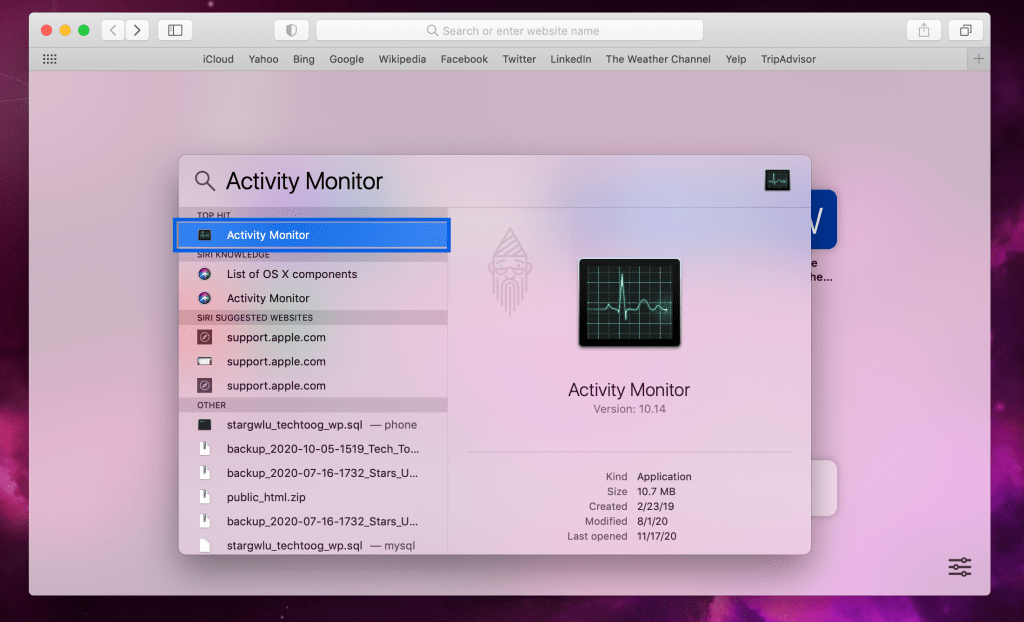This screenshot has width=1024, height=622.
Task: Select the Activity Monitor top hit
Action: pyautogui.click(x=312, y=235)
